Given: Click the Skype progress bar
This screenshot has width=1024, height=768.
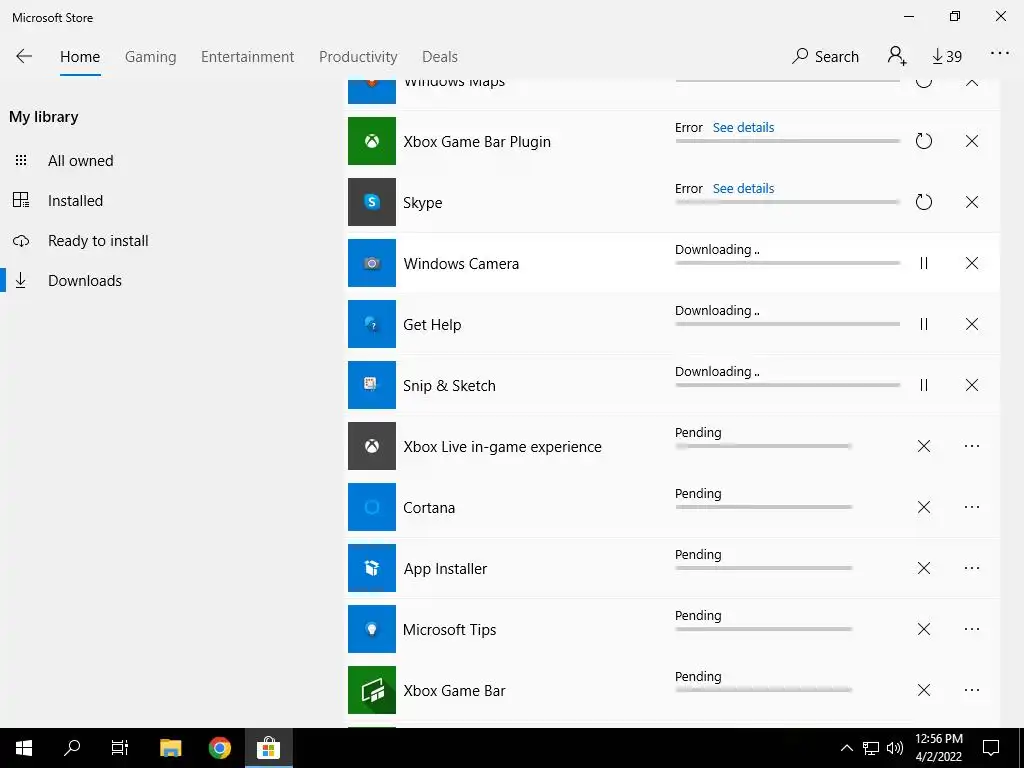Looking at the screenshot, I should [x=788, y=202].
